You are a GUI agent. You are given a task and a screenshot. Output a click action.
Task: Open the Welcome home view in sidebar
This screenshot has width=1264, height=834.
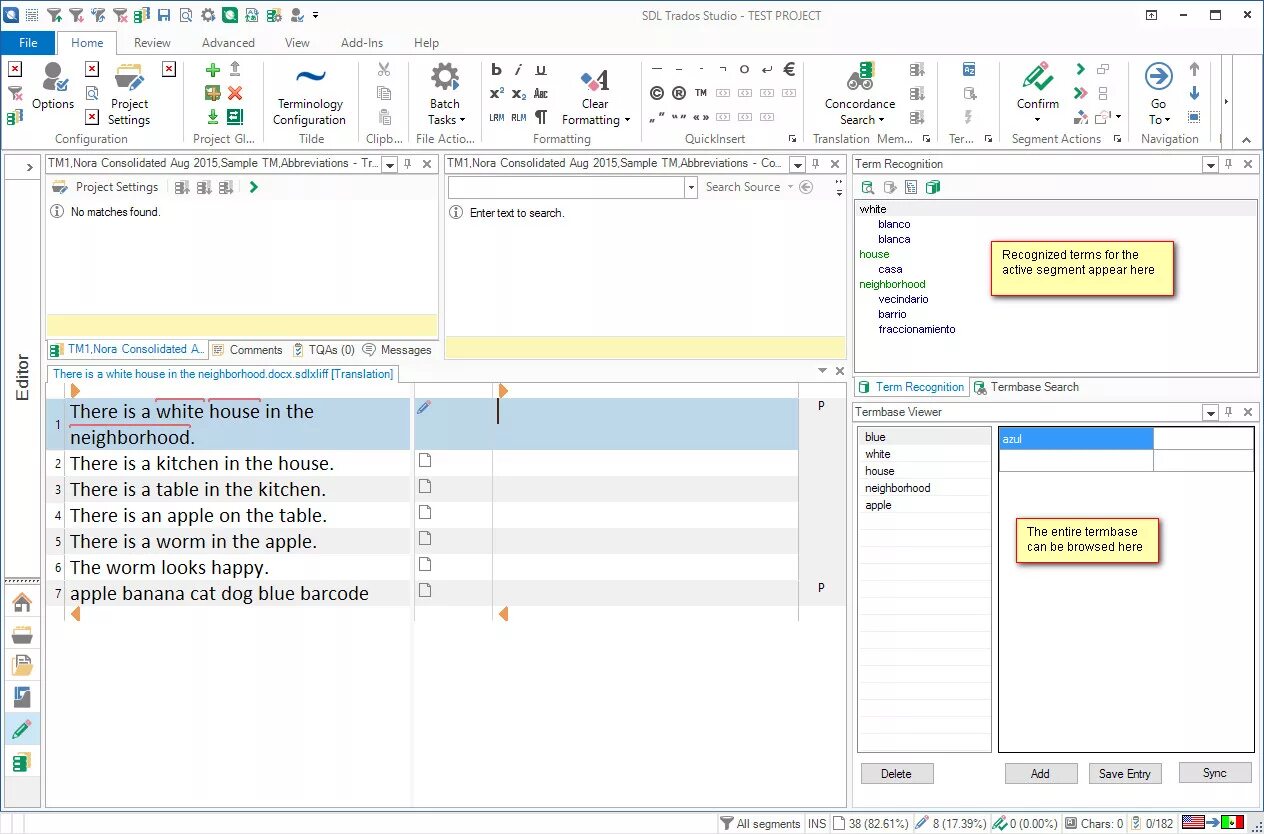(x=22, y=602)
